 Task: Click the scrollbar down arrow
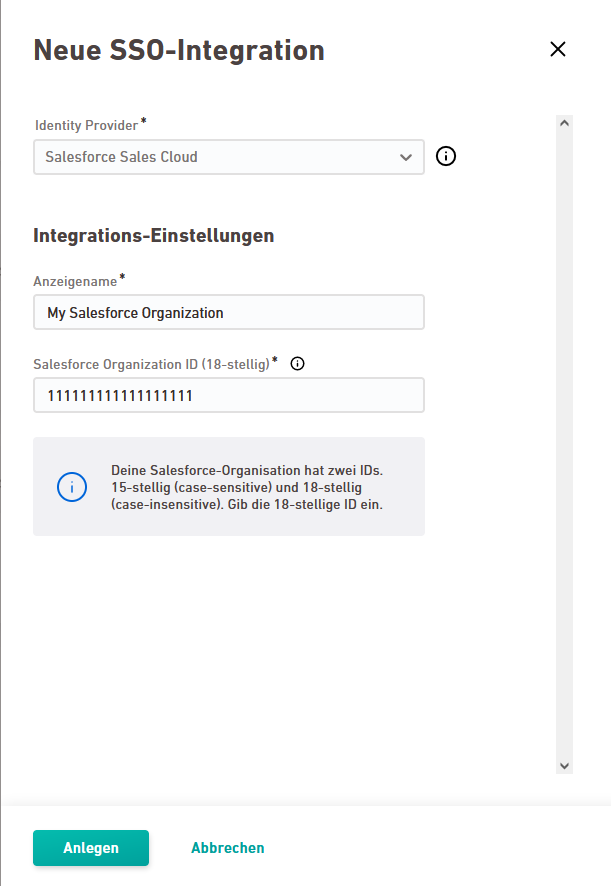click(564, 766)
